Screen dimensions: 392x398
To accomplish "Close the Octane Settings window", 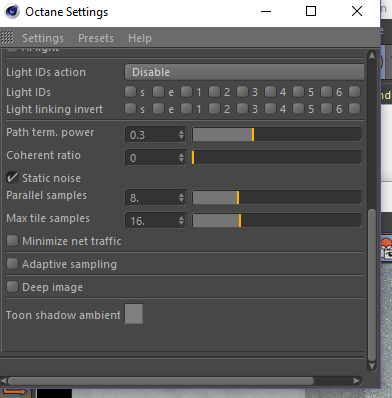I will [x=357, y=12].
